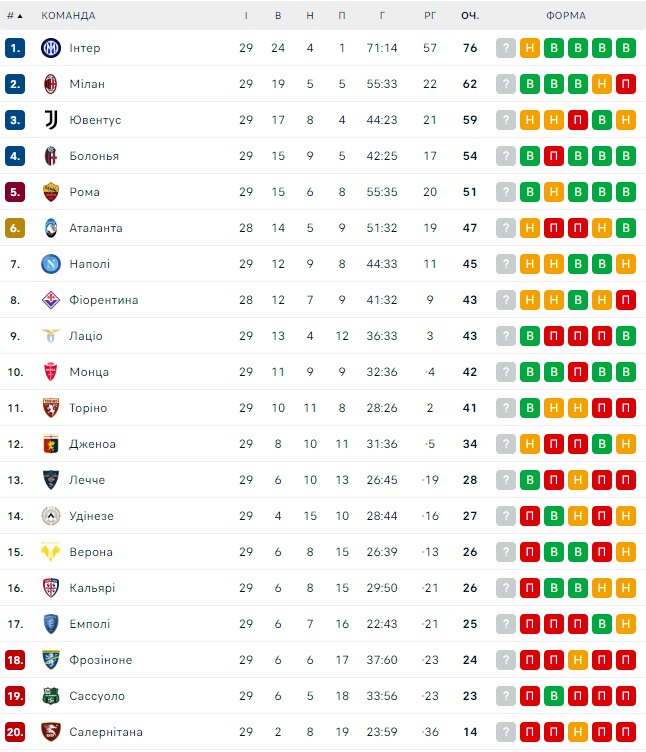This screenshot has height=752, width=646.
Task: Click the Salernitana team crest
Action: [51, 732]
